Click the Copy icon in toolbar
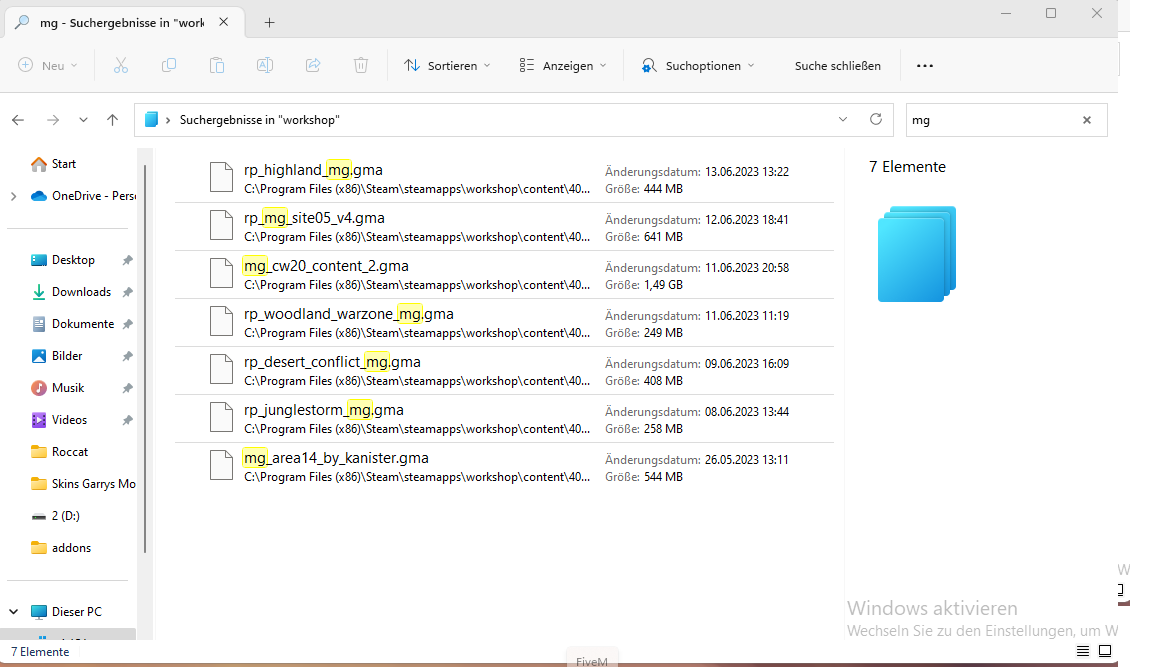The width and height of the screenshot is (1152, 667). [169, 65]
